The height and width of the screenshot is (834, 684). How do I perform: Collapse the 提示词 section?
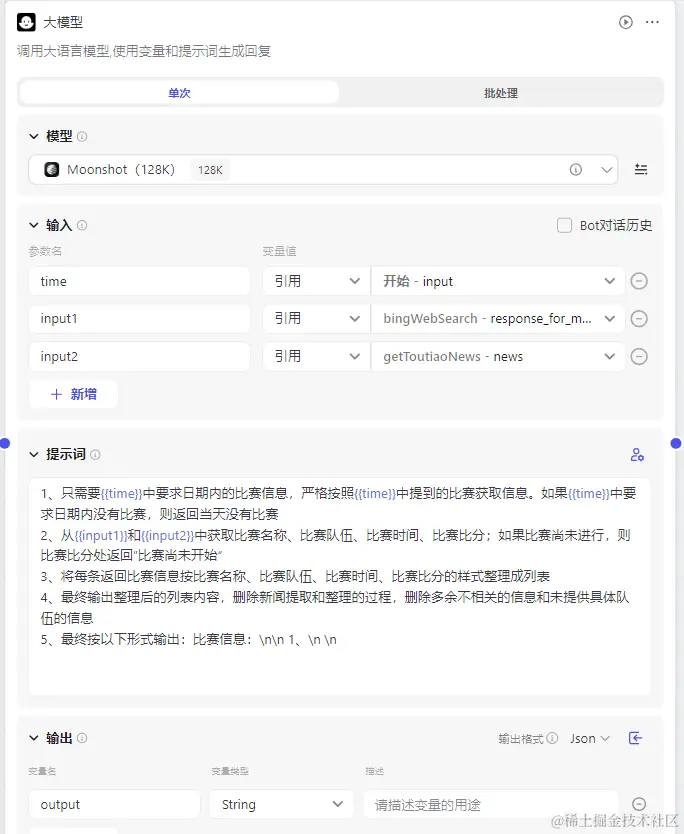(x=34, y=455)
